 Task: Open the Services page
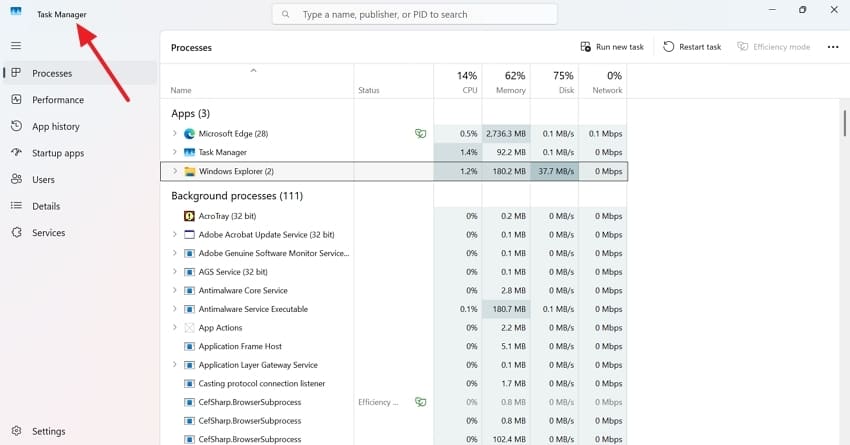pos(80,233)
